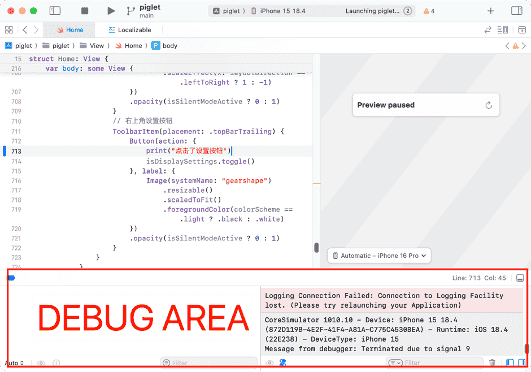The height and width of the screenshot is (372, 531).
Task: Run the project with the play button
Action: coord(111,11)
